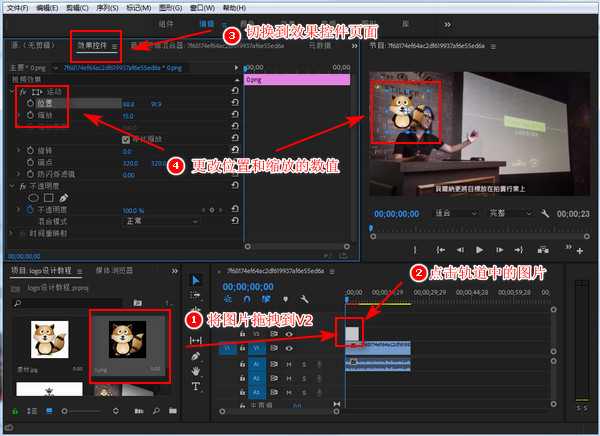Select the 0.png thumbnail in project panel
Image resolution: width=600 pixels, height=436 pixels.
(127, 340)
